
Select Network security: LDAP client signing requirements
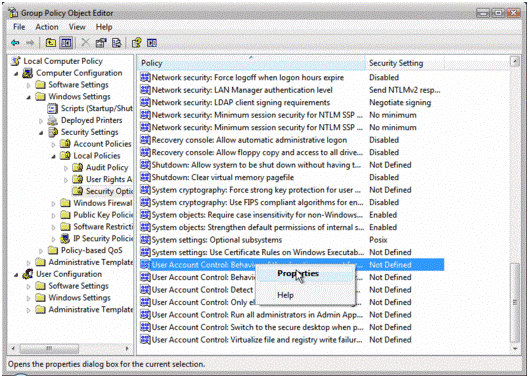[x=241, y=102]
